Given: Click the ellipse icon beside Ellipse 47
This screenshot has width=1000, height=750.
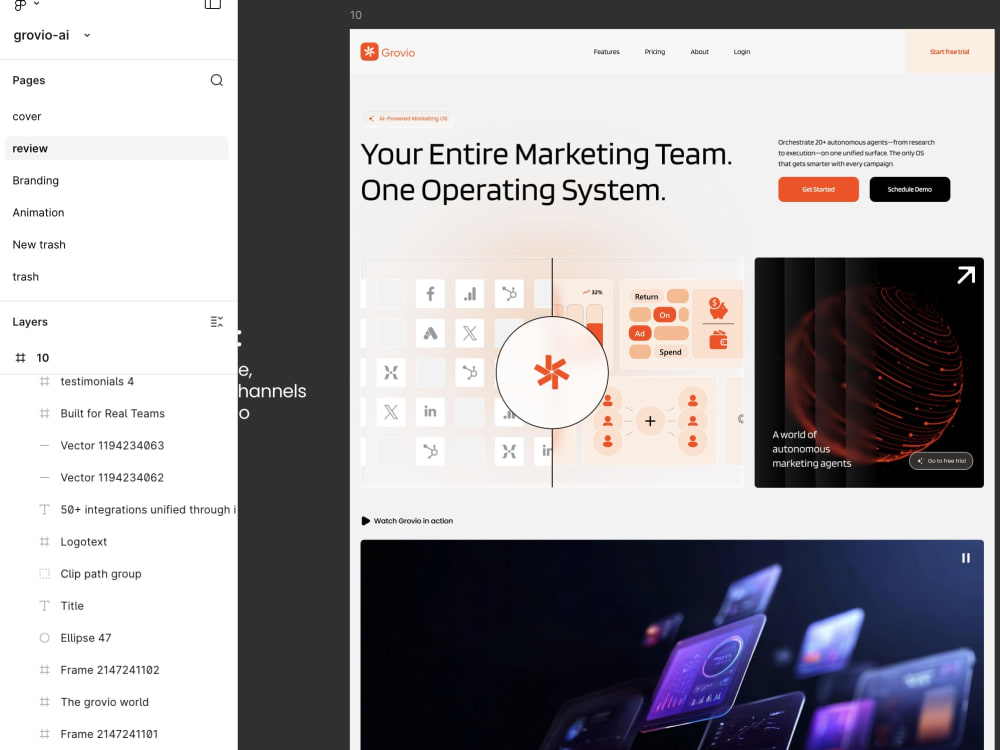Looking at the screenshot, I should [x=45, y=638].
